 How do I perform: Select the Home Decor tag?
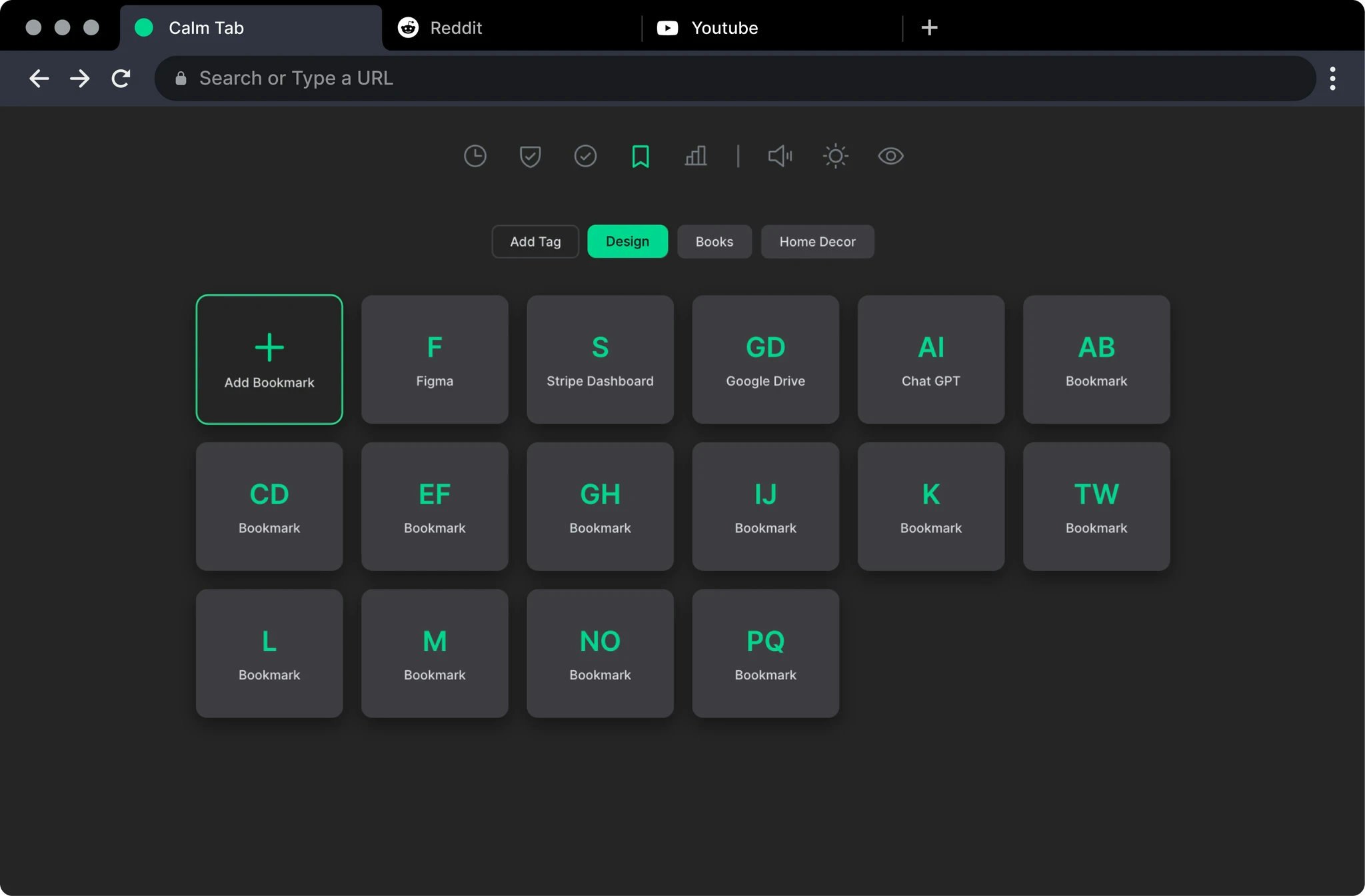tap(817, 242)
